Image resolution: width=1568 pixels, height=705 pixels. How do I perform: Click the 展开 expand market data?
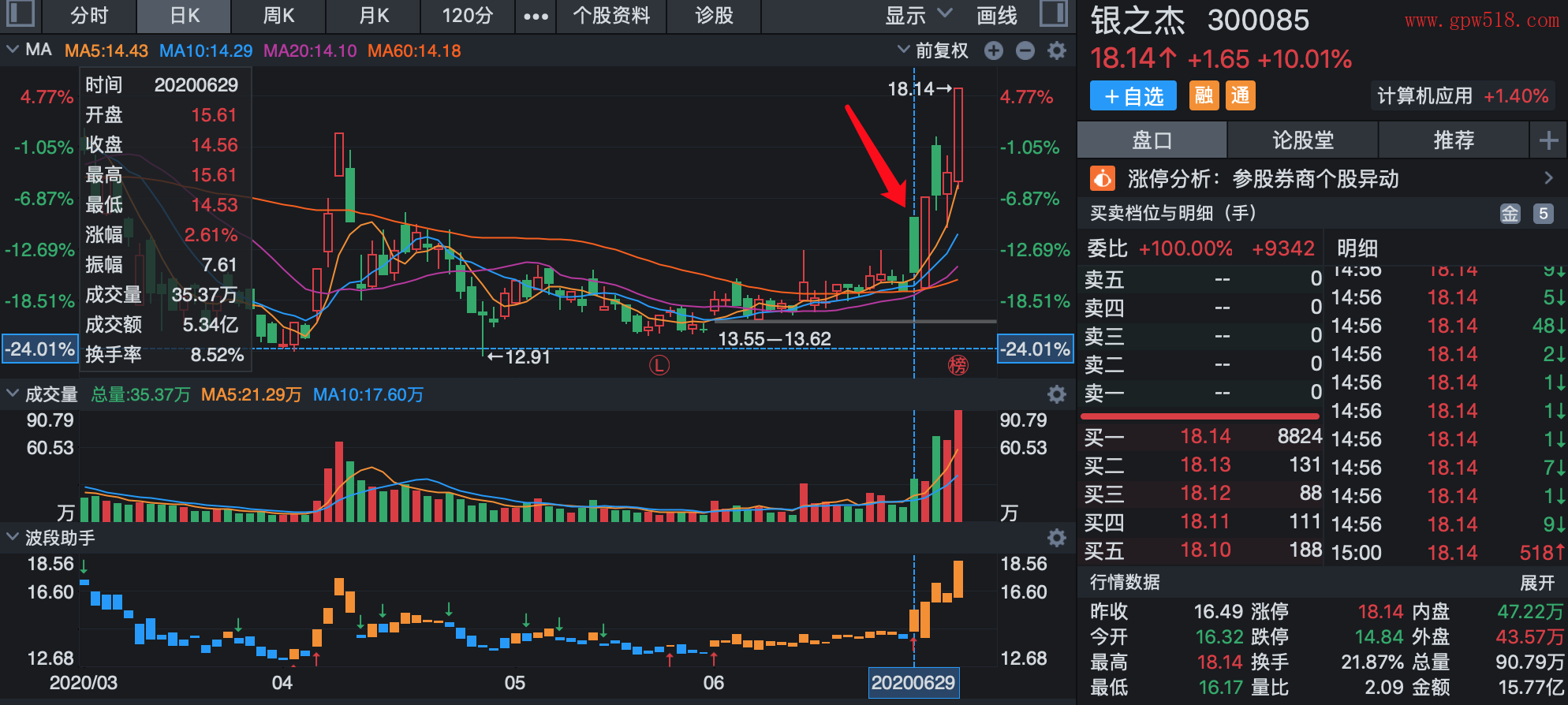[x=1537, y=583]
